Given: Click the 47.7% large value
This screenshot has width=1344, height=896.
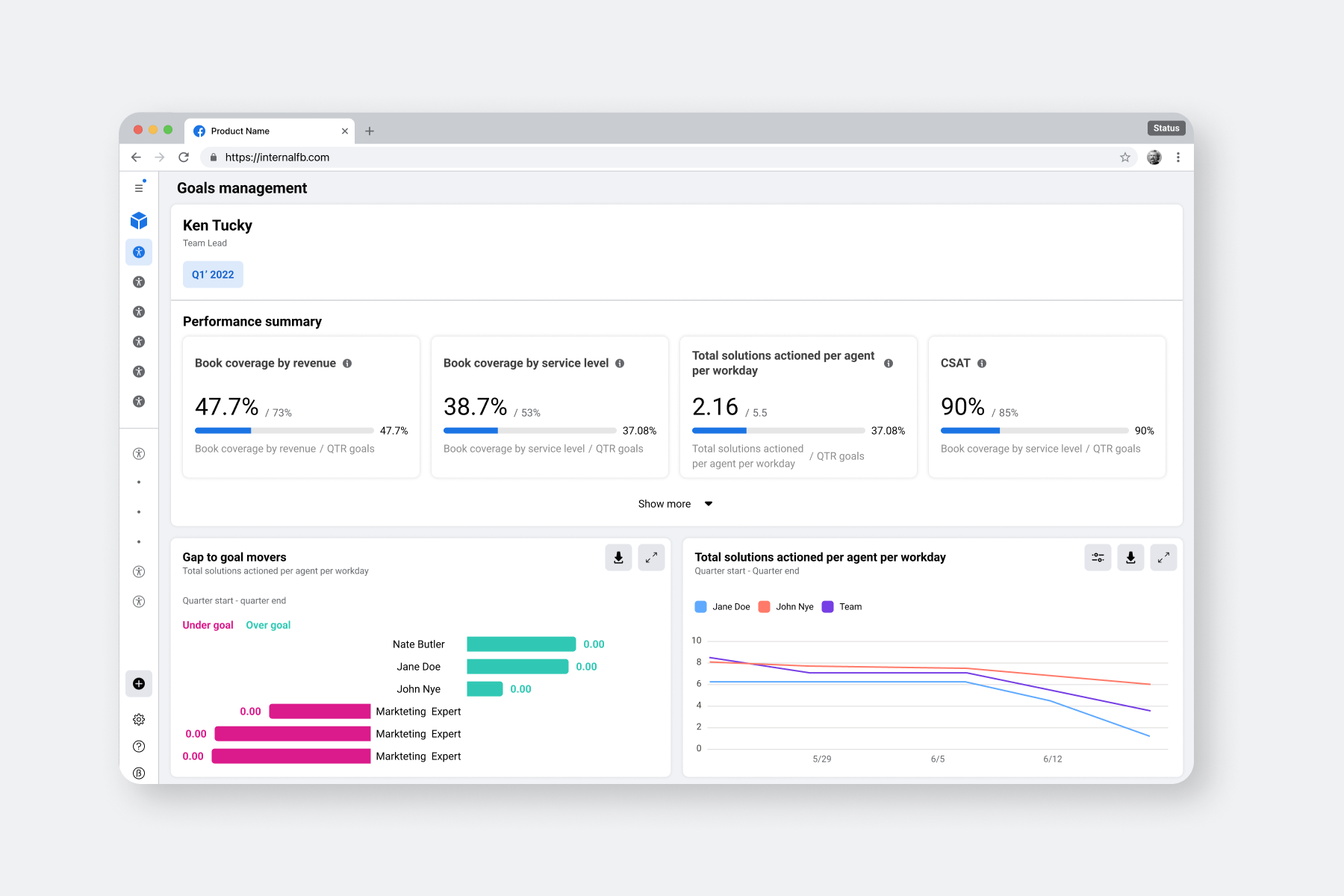Looking at the screenshot, I should 227,407.
